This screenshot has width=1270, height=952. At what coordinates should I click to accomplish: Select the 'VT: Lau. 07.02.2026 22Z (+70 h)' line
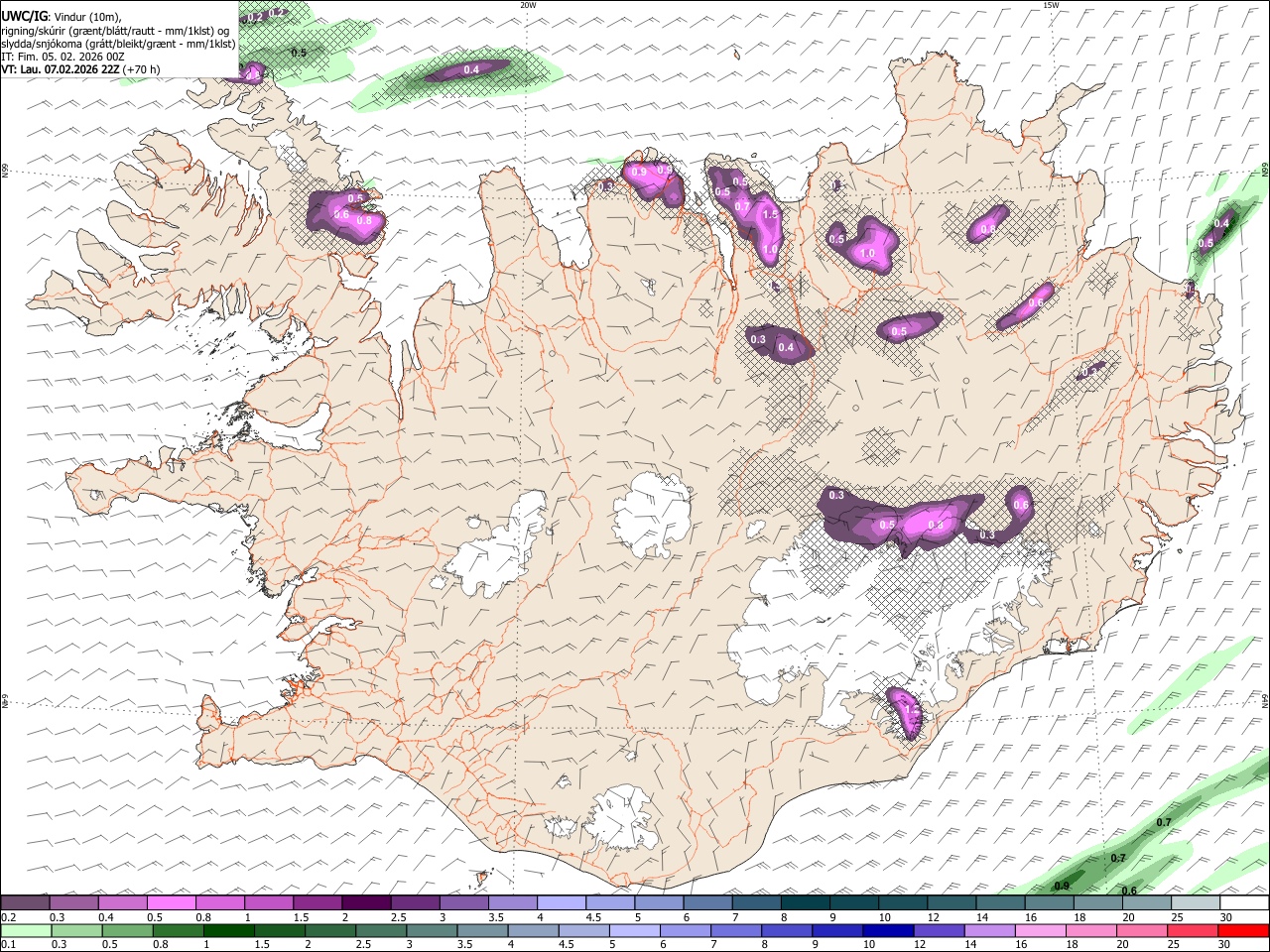click(x=80, y=69)
